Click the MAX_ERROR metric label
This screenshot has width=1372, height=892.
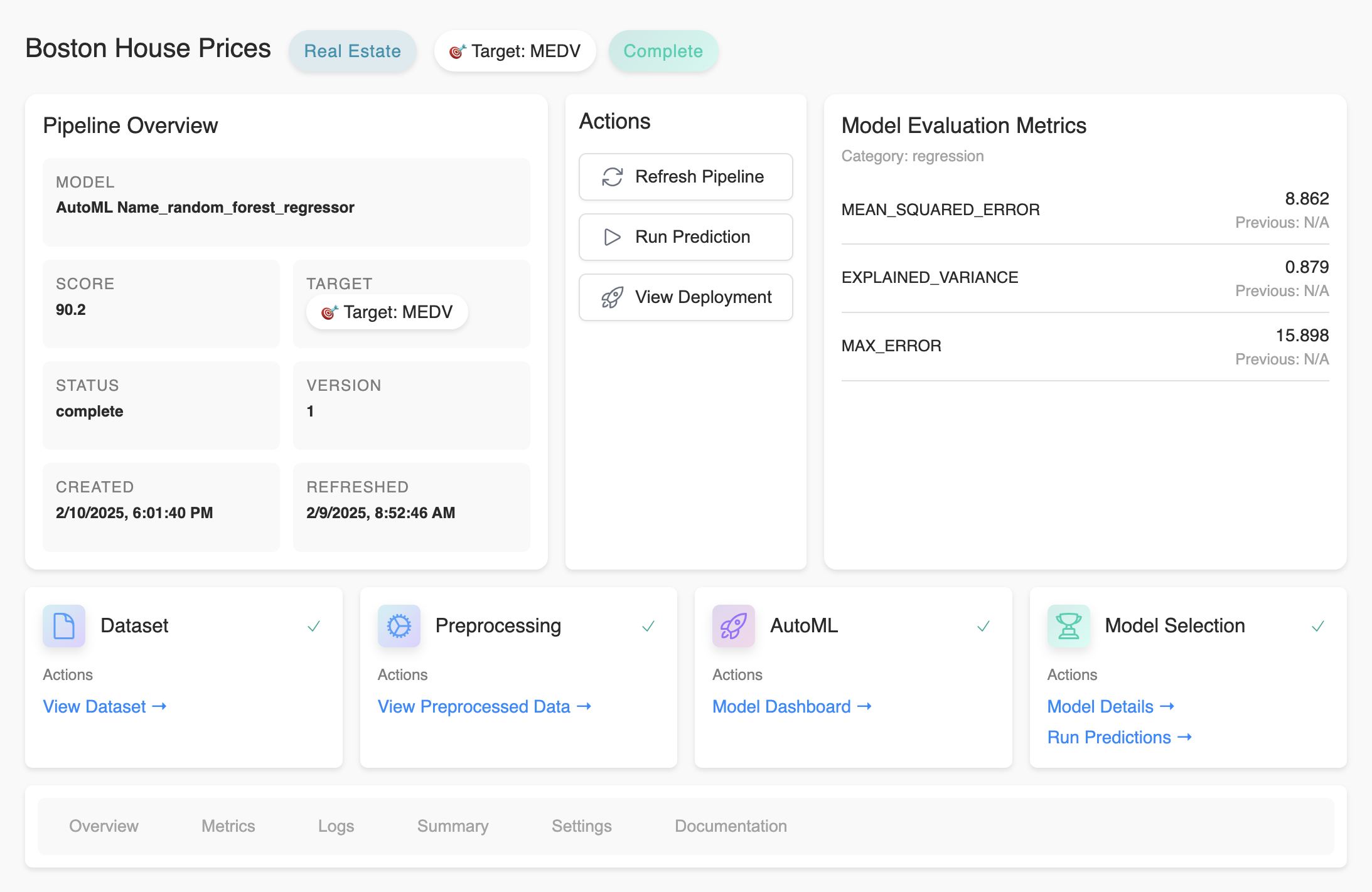point(891,346)
